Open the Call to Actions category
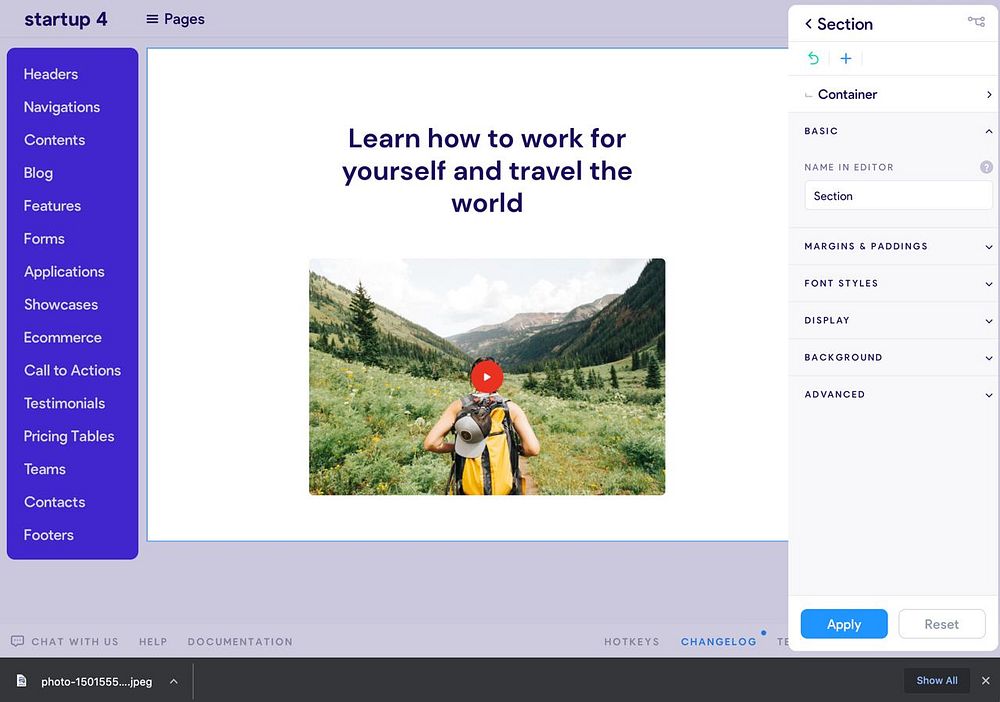 pos(72,370)
